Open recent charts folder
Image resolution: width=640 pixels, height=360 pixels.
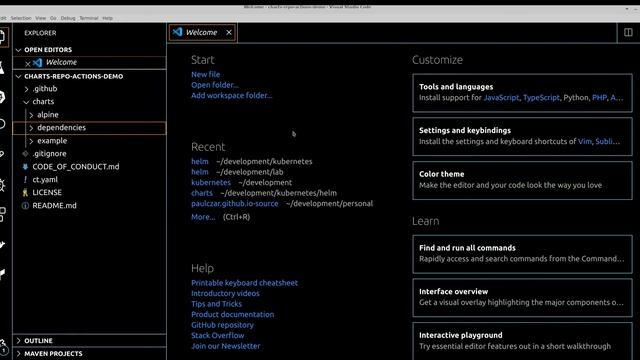202,193
